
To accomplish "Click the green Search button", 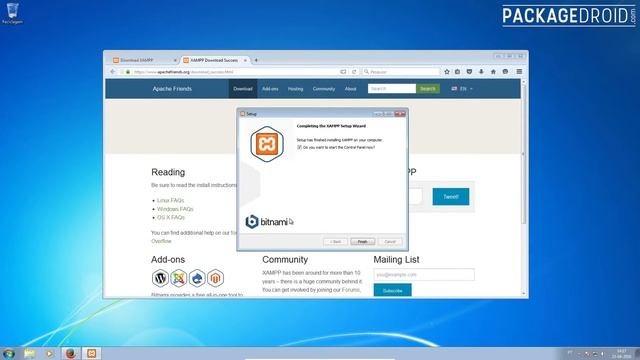I will (428, 89).
